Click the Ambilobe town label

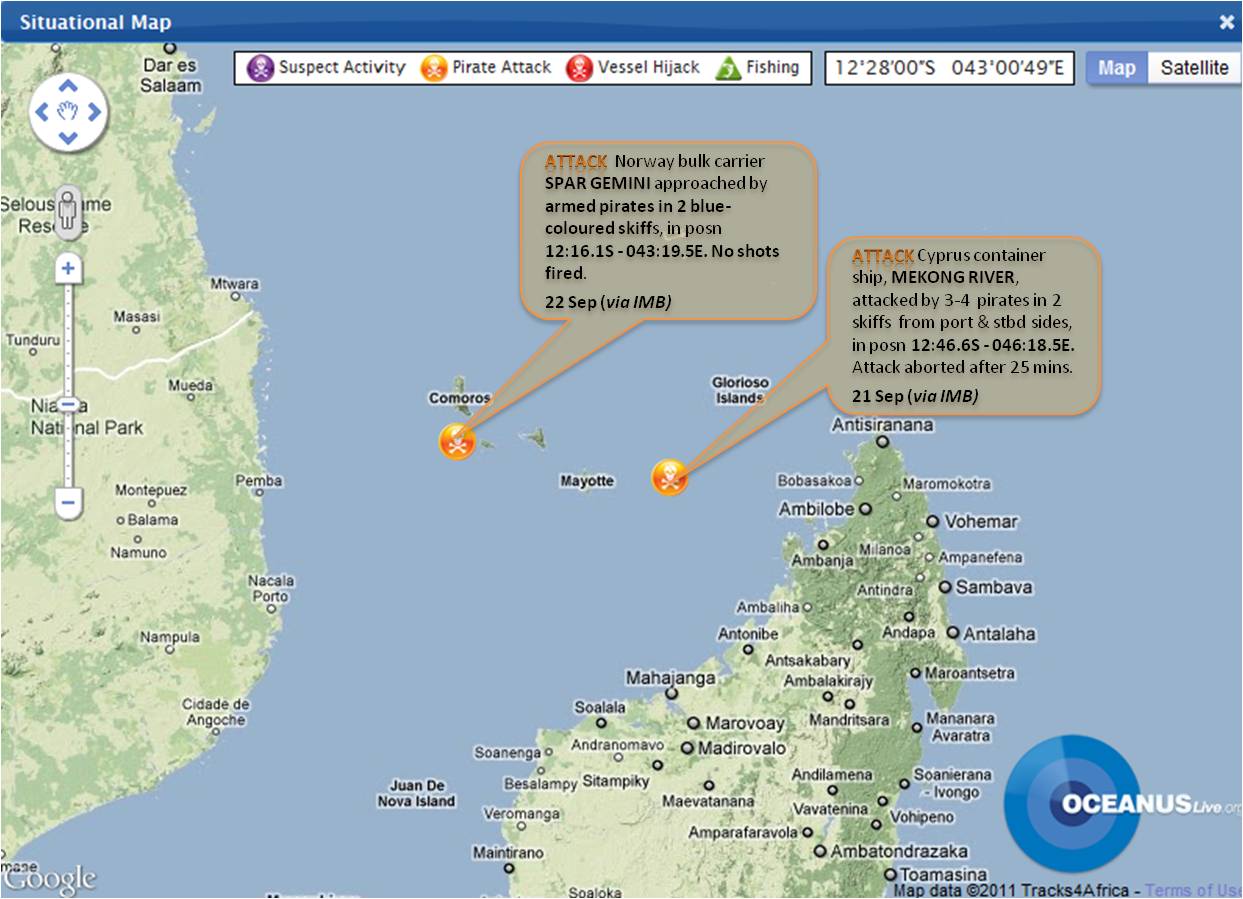coord(817,509)
